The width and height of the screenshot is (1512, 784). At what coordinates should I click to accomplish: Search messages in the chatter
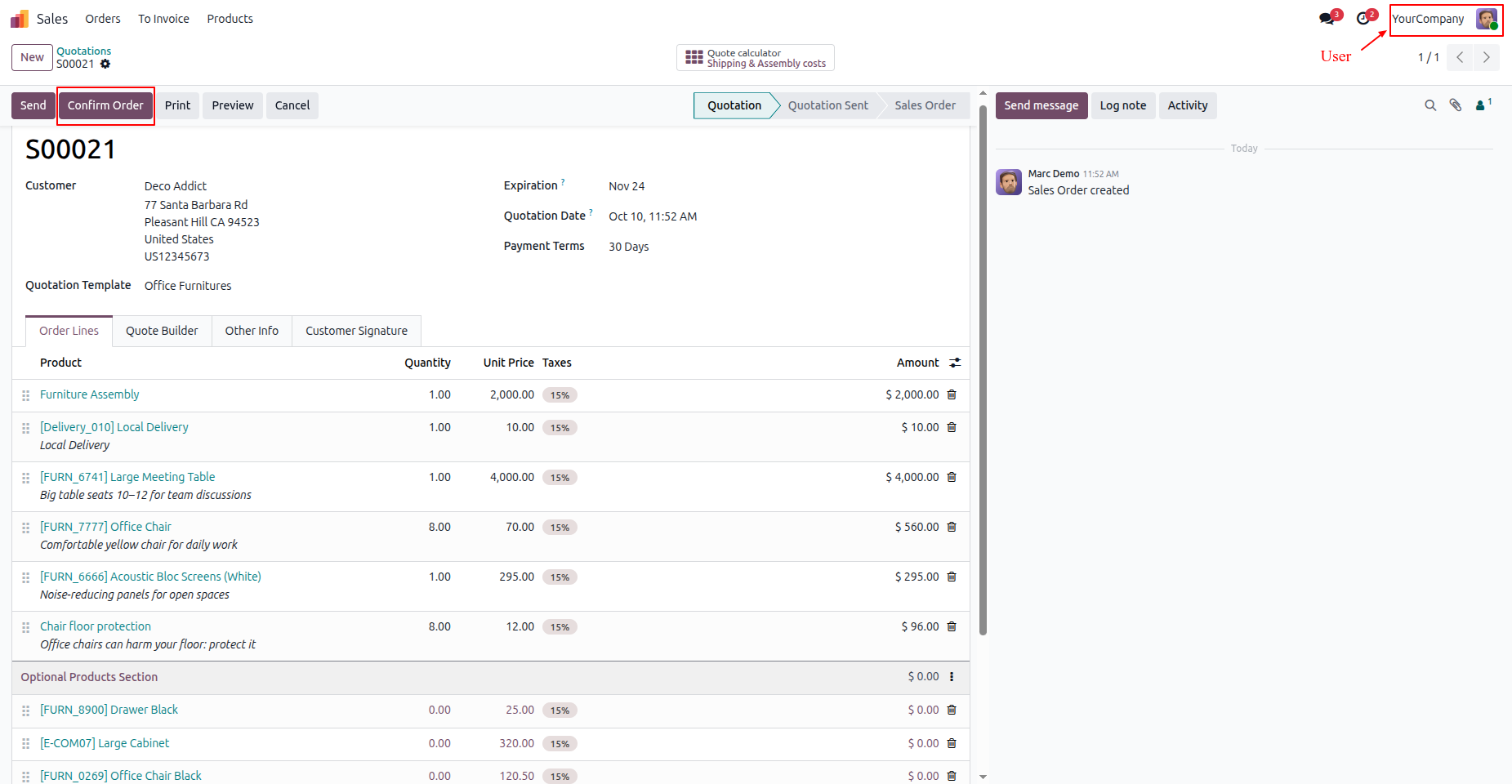1430,105
